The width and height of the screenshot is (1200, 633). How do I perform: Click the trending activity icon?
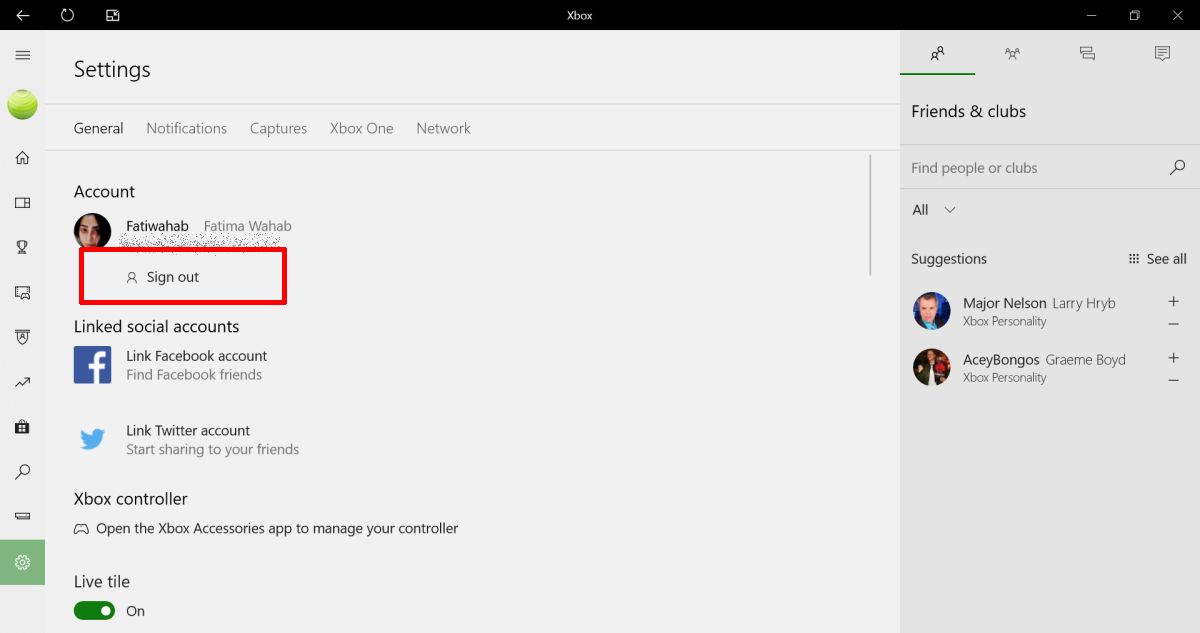coord(22,382)
